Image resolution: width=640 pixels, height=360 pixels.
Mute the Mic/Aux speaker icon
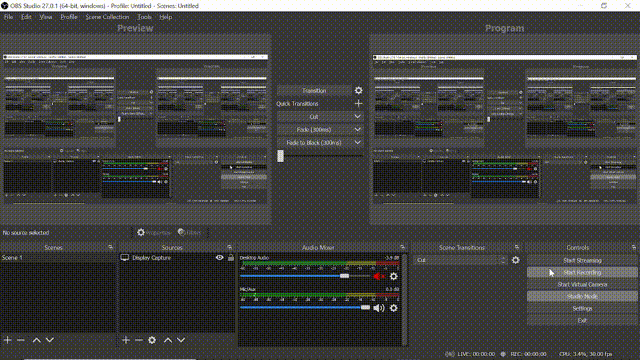pyautogui.click(x=379, y=308)
